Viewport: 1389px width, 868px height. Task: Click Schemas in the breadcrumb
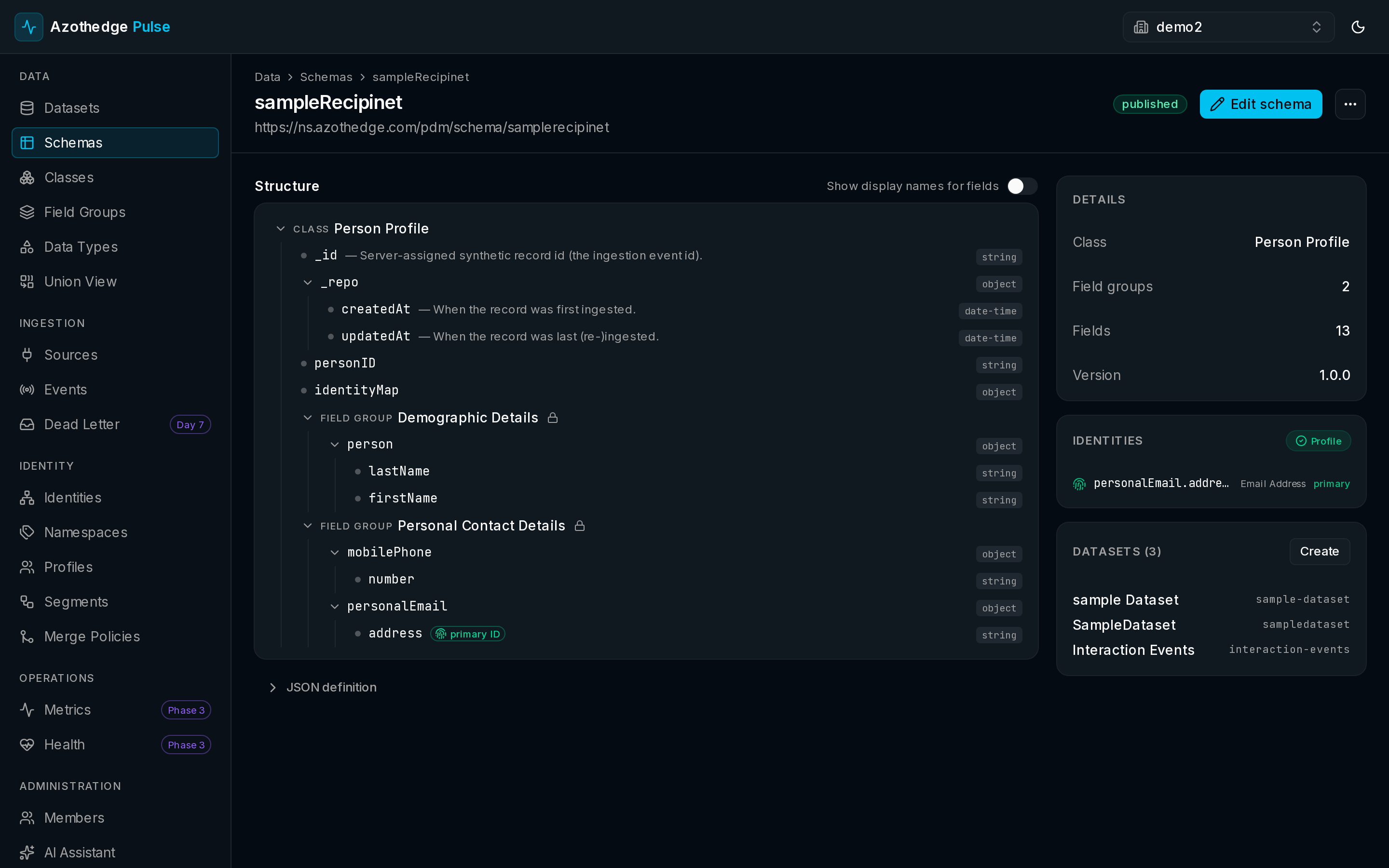[x=326, y=77]
